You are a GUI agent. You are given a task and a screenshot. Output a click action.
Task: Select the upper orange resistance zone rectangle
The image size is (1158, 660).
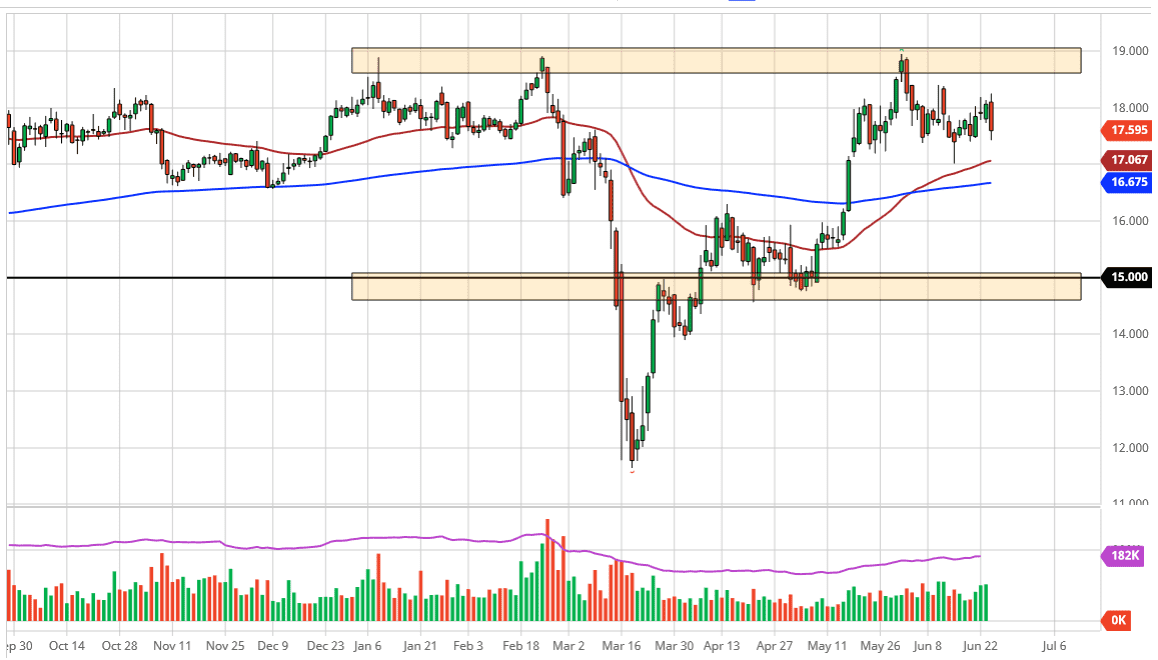pos(715,60)
